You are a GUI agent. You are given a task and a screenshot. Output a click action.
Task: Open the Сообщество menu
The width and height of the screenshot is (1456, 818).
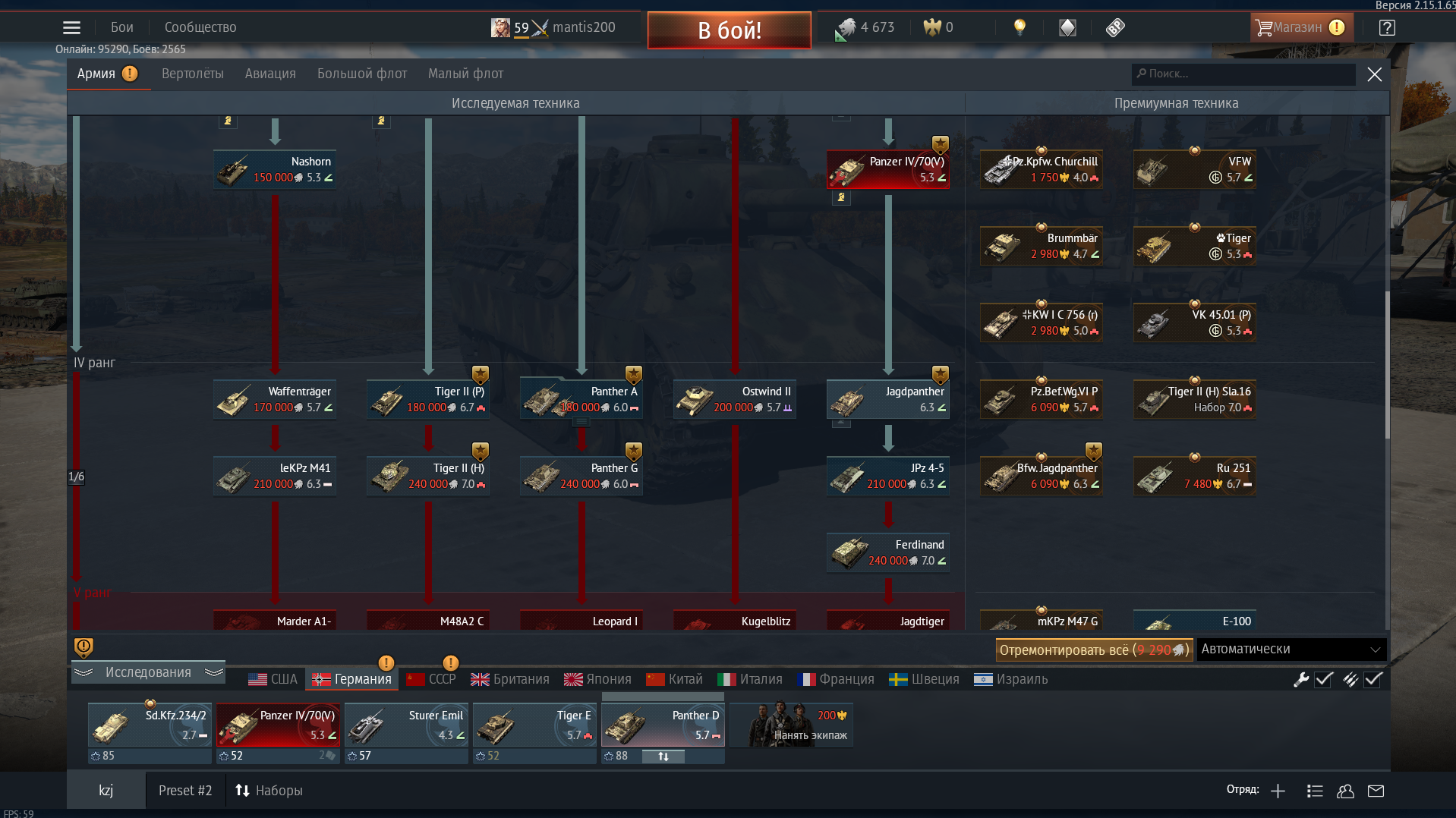pos(200,27)
